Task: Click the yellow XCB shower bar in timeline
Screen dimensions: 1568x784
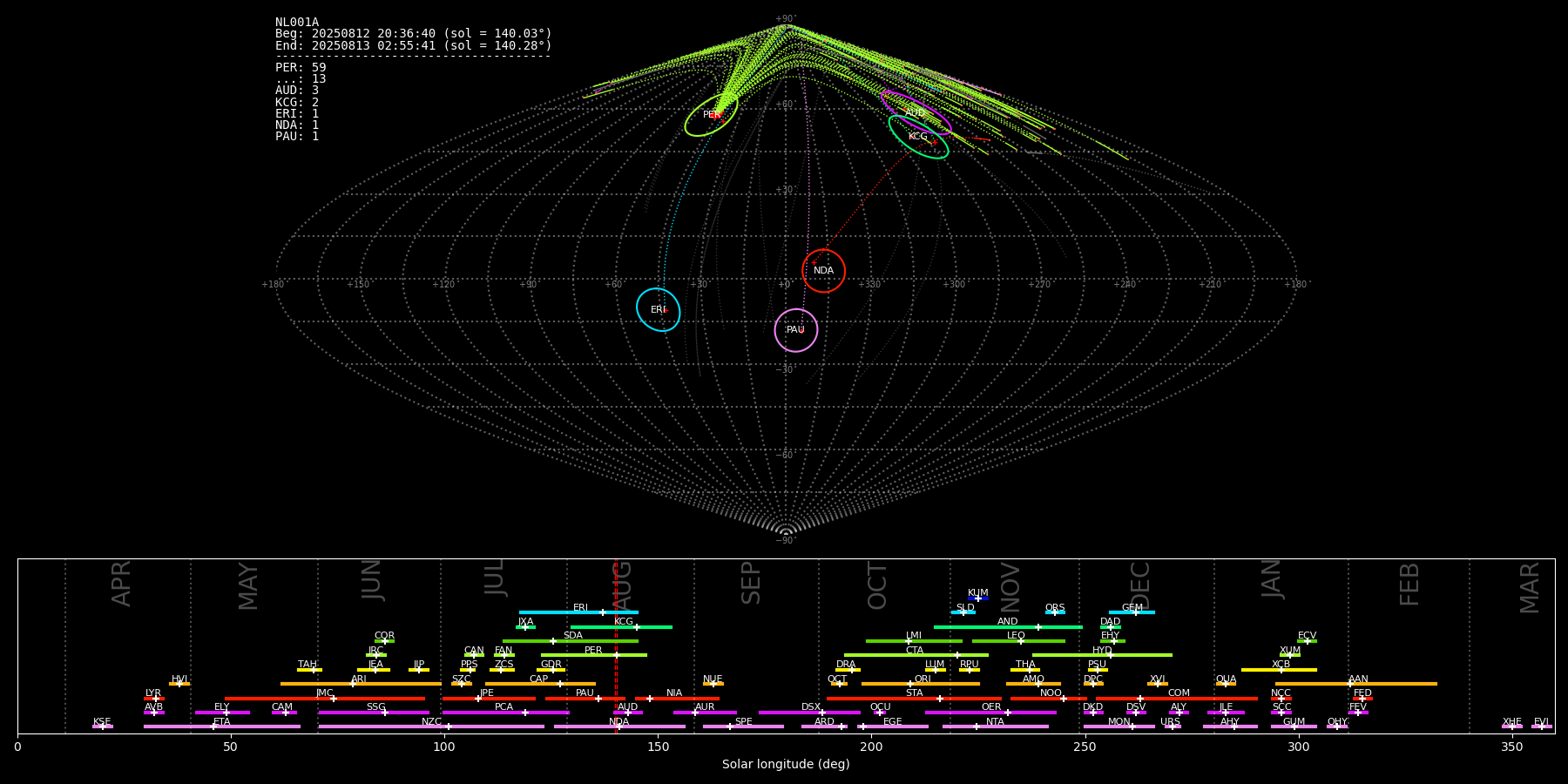Action: pyautogui.click(x=1279, y=670)
